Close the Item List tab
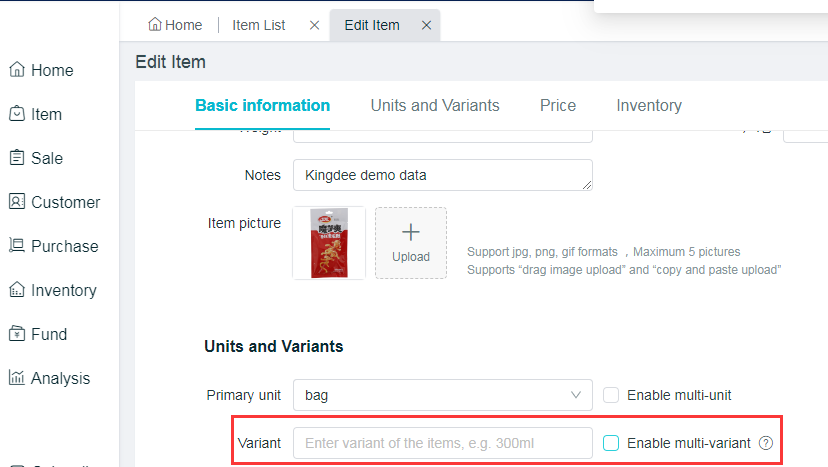Screen dimensions: 828x467 pos(315,26)
